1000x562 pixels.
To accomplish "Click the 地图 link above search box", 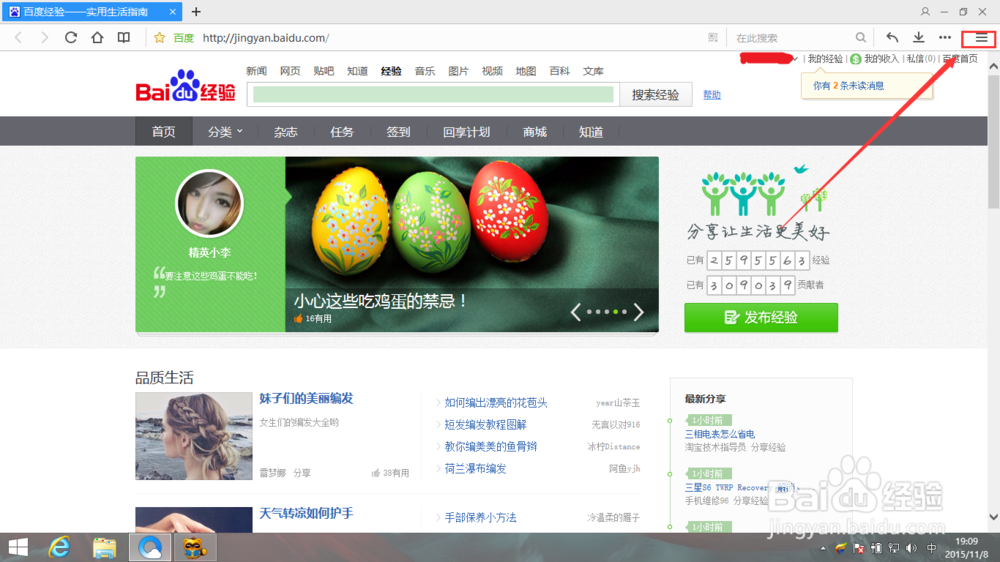I will coord(526,71).
